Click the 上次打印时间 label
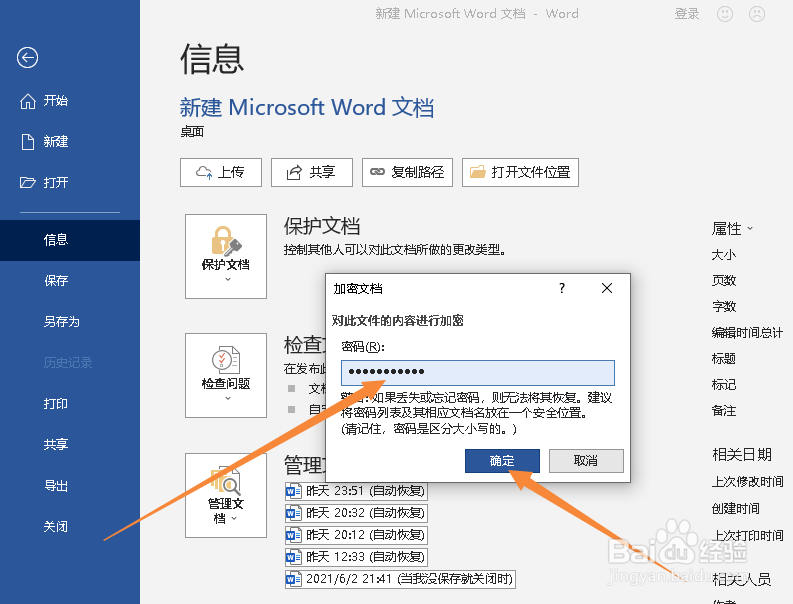793x604 pixels. pyautogui.click(x=747, y=536)
